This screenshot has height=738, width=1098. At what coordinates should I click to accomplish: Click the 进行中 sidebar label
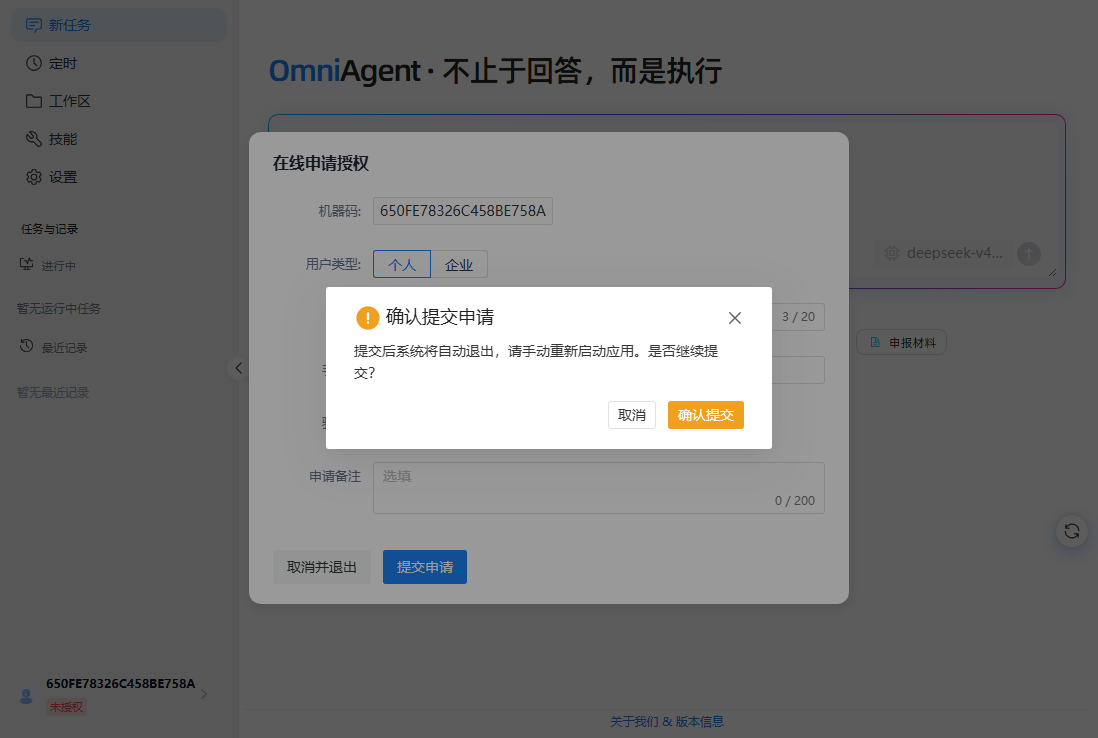click(59, 265)
